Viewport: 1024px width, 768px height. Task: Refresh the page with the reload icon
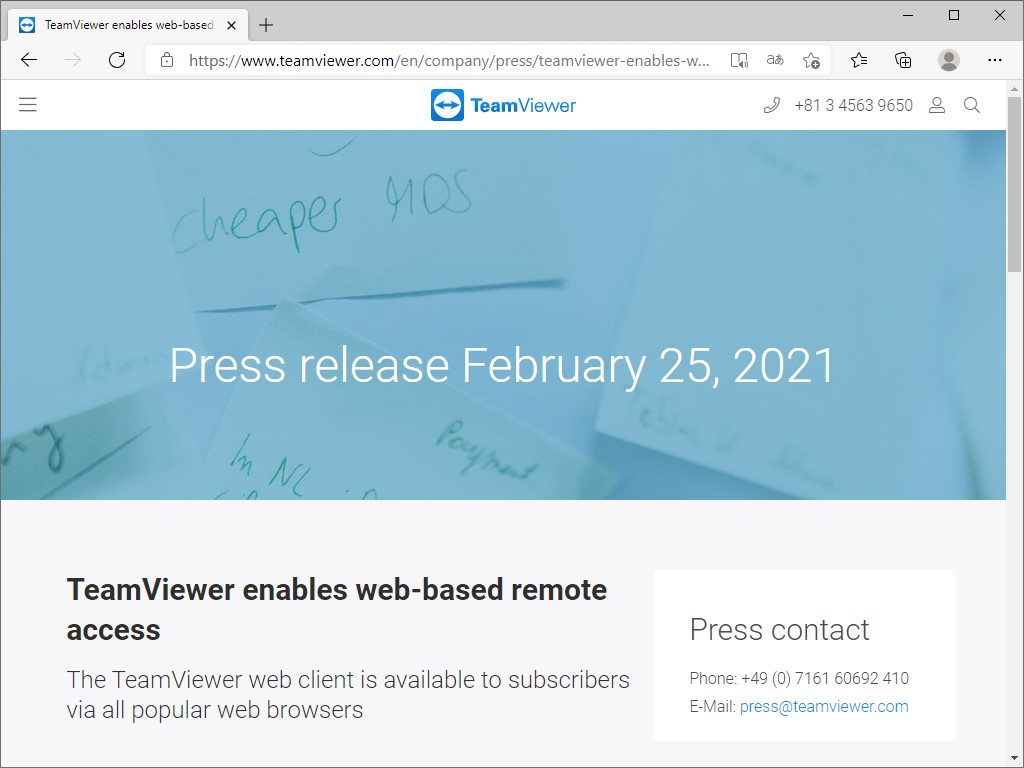tap(116, 60)
